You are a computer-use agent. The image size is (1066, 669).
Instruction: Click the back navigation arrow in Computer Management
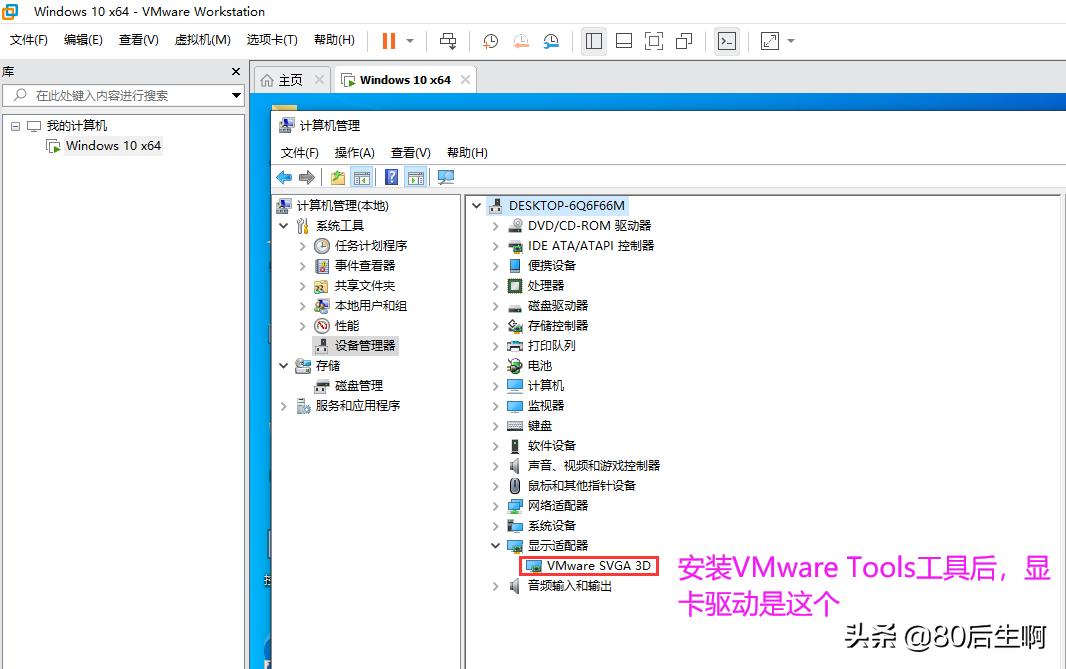click(285, 177)
